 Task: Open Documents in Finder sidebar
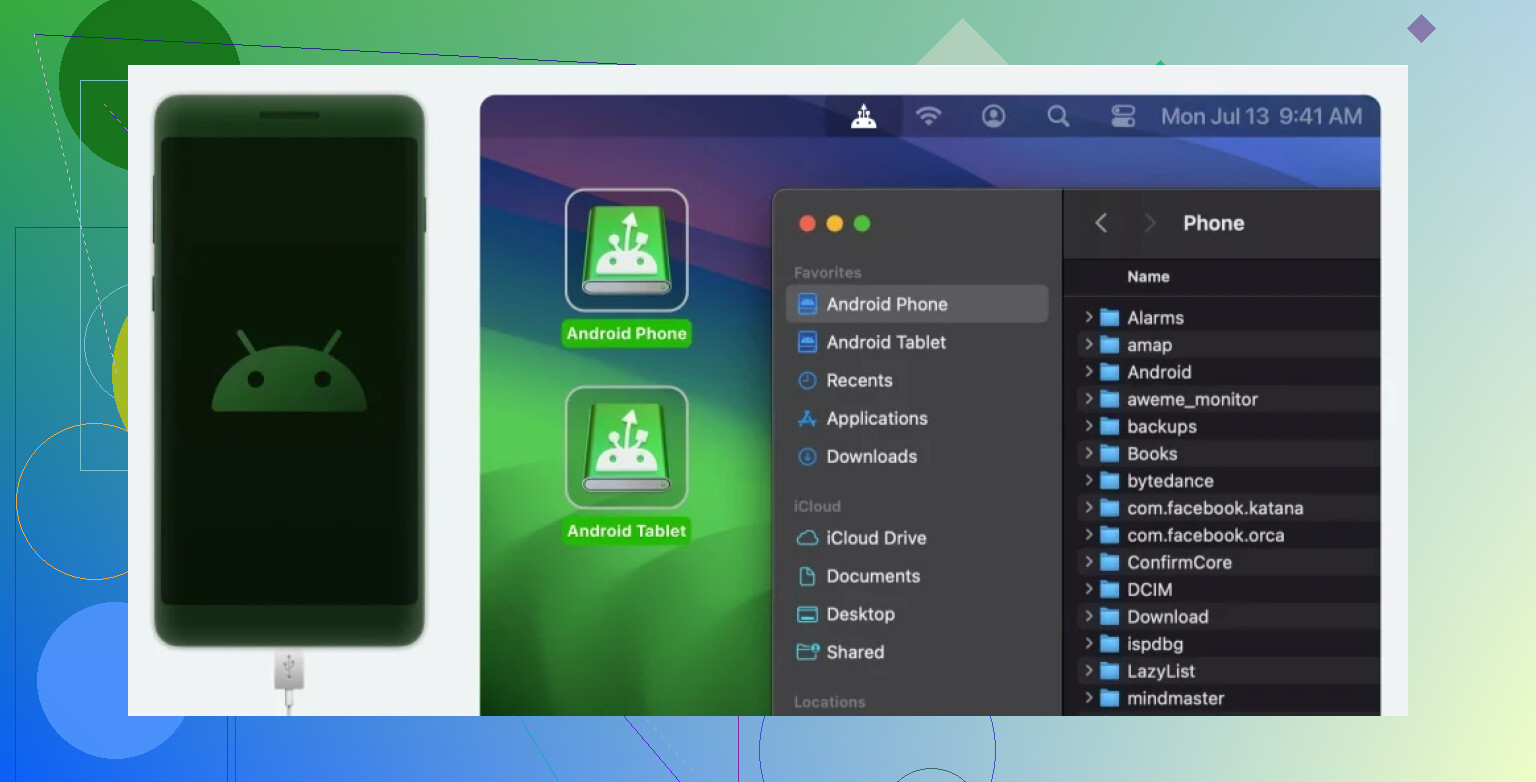coord(917,576)
